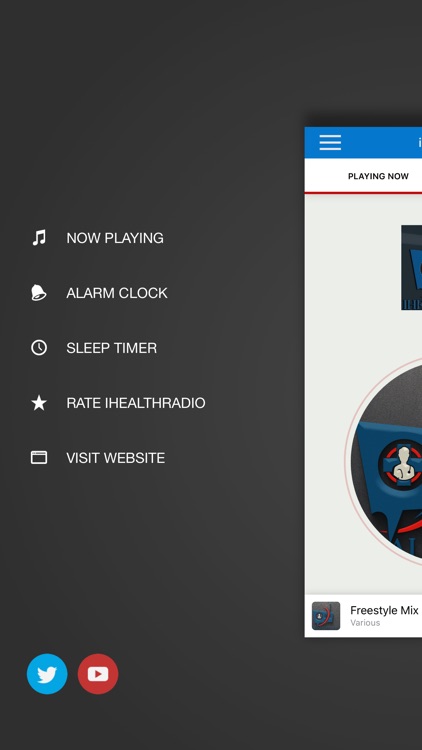
Task: Open the ALARM CLOCK menu entry
Action: 117,293
